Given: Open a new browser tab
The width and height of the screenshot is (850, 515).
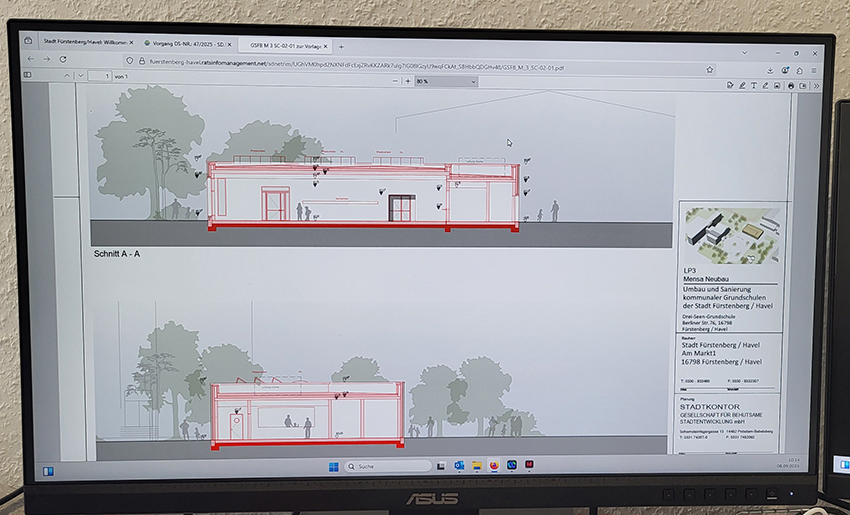Looking at the screenshot, I should 341,46.
